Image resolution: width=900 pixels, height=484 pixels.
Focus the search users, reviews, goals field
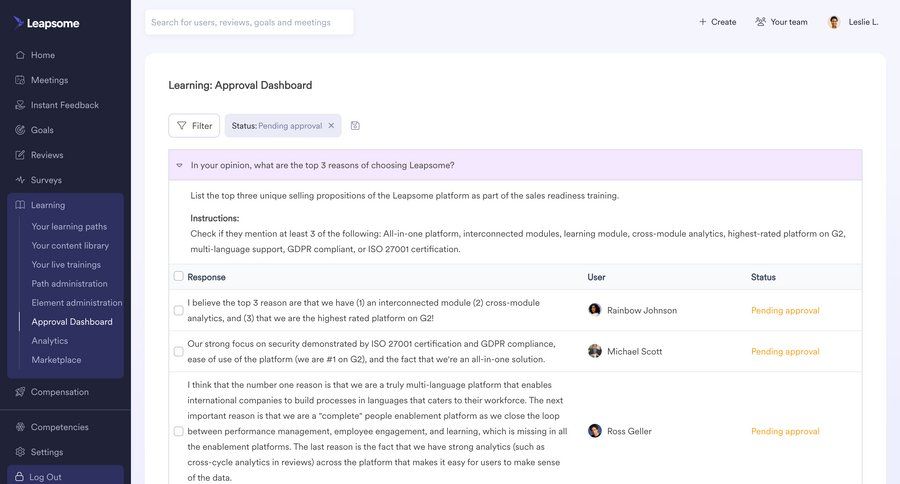tap(249, 22)
